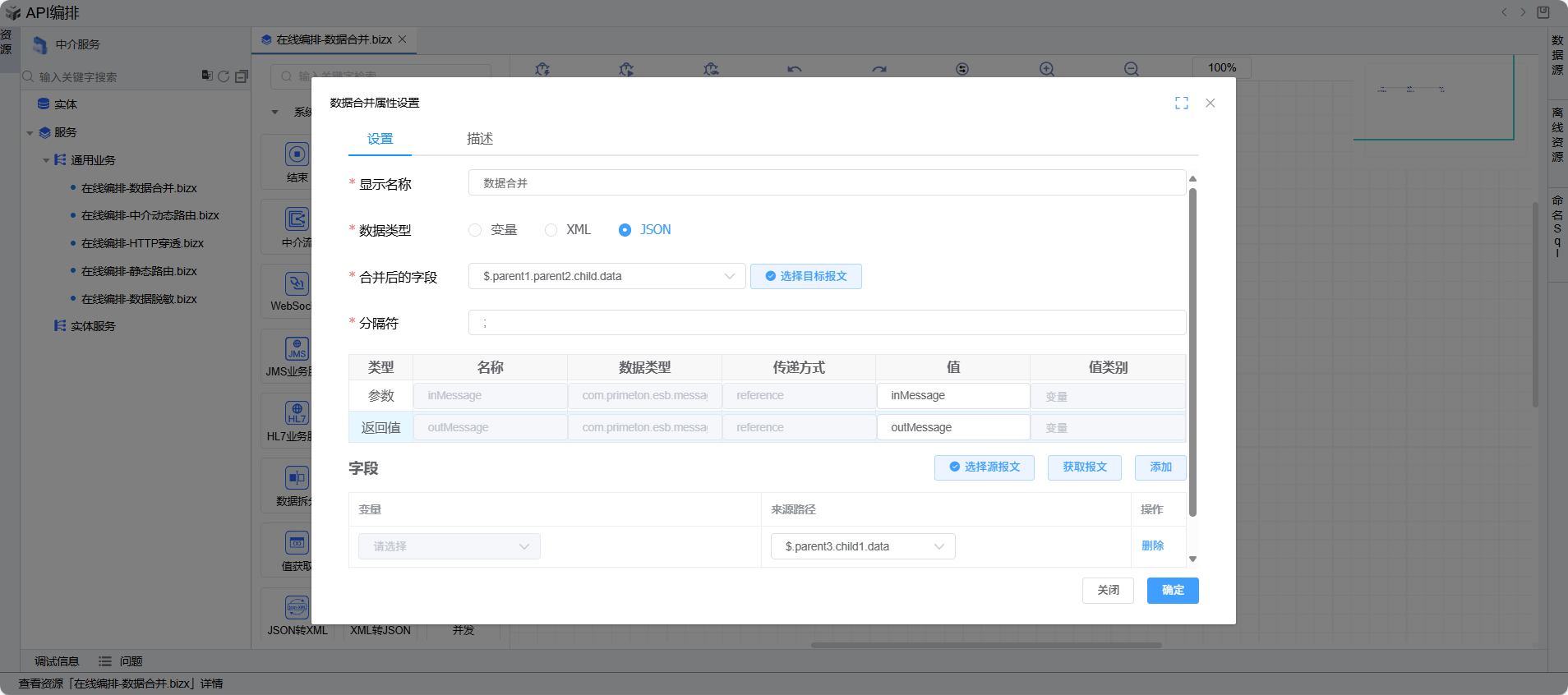Refresh the resource tree
Image resolution: width=1568 pixels, height=695 pixels.
click(224, 76)
